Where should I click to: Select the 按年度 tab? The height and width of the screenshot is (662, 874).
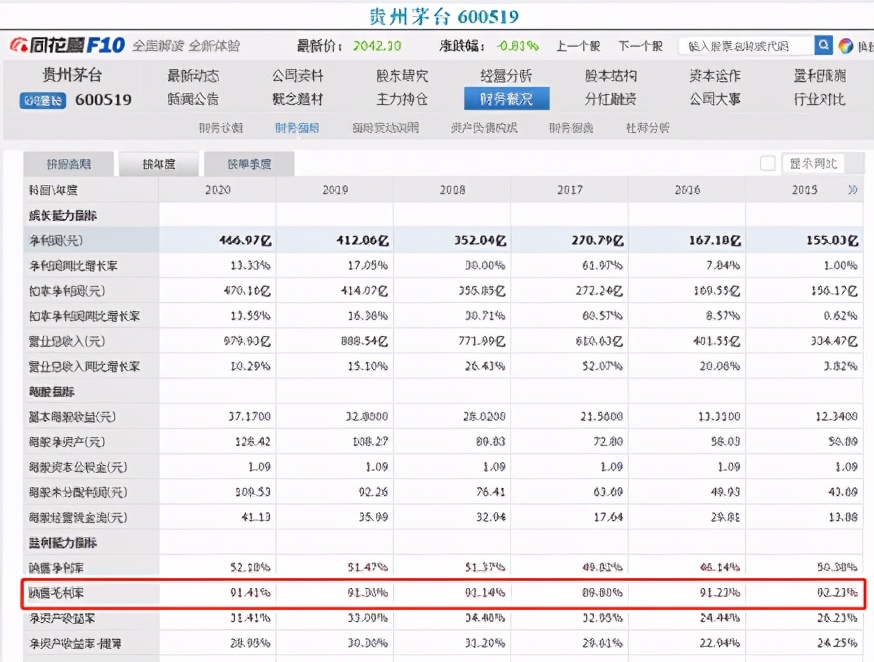coord(158,162)
